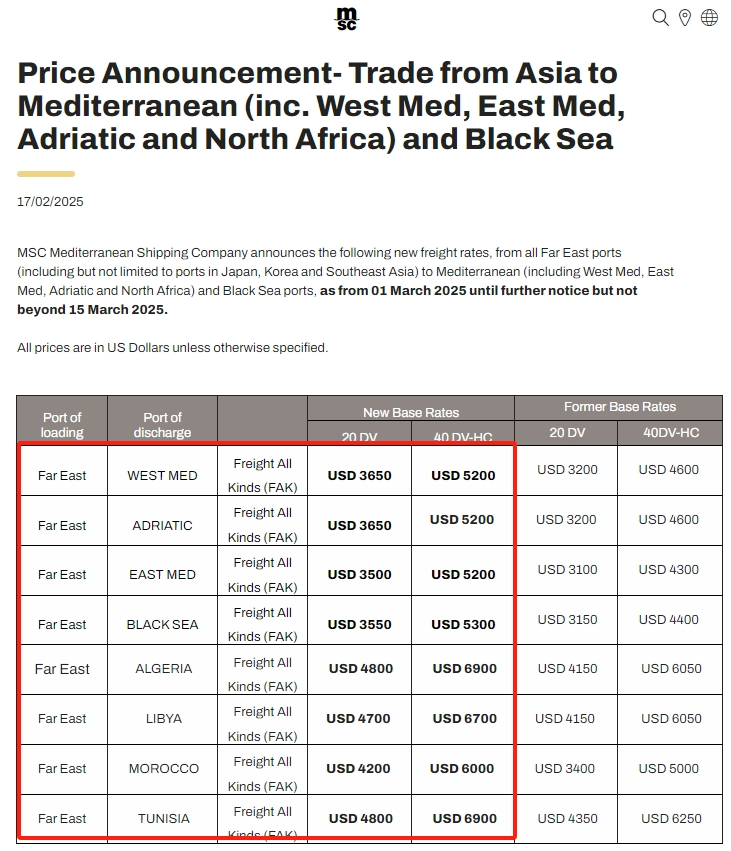
Task: Select the 'Former Base Rates' column header
Action: click(617, 406)
